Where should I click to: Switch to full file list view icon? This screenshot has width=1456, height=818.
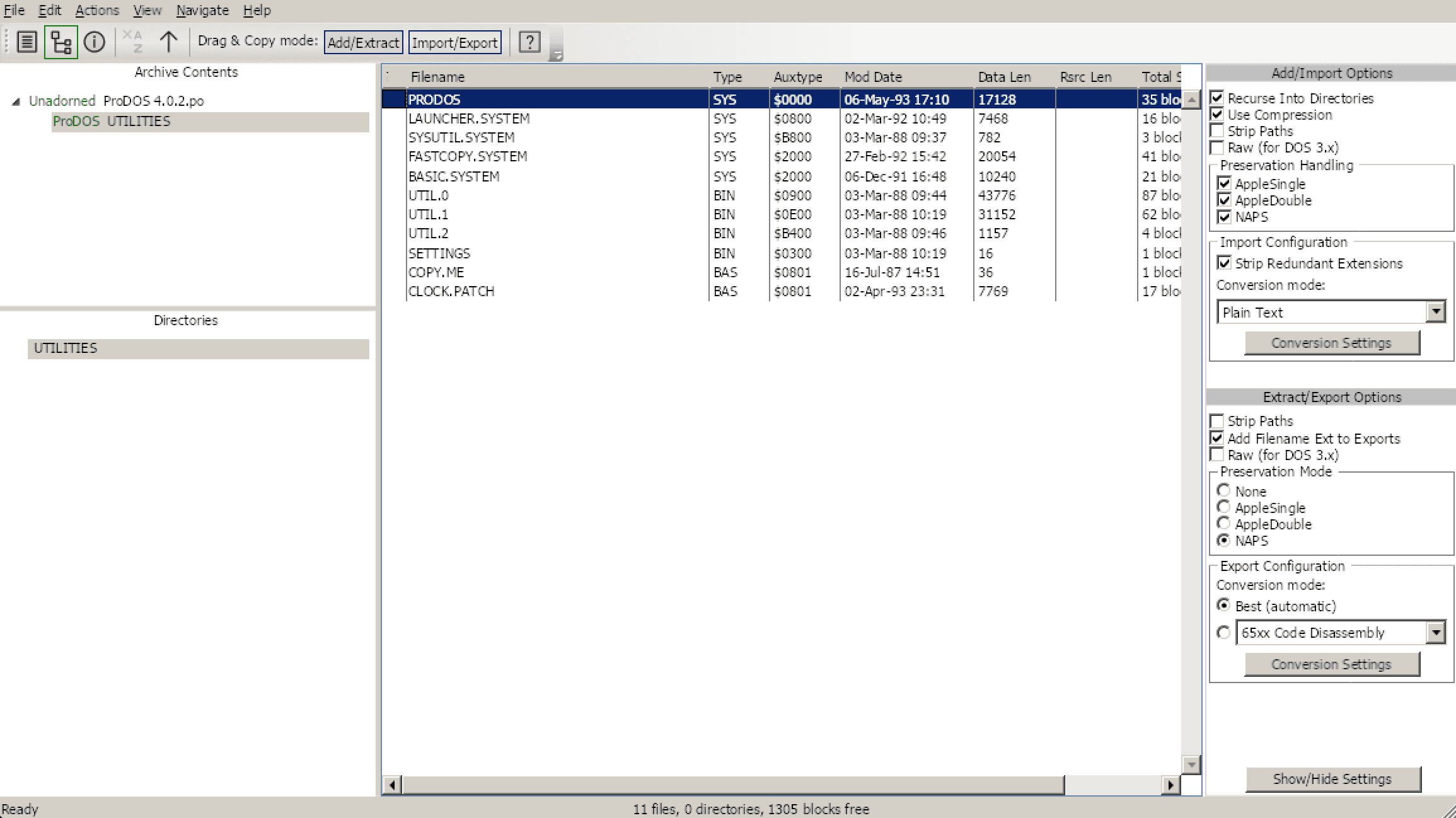pyautogui.click(x=27, y=42)
